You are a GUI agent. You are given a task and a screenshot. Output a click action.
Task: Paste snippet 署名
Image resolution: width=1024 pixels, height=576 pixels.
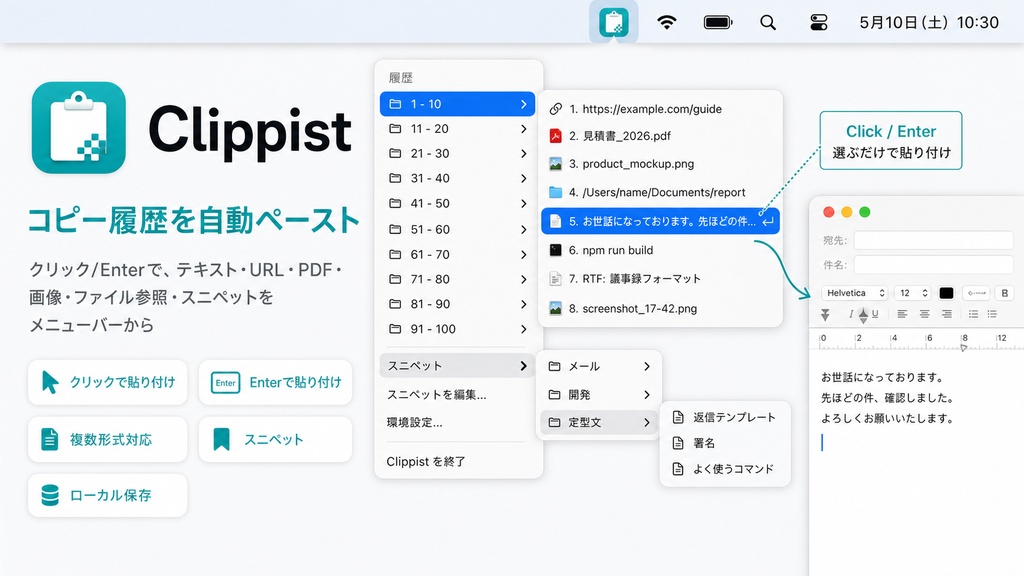click(725, 443)
